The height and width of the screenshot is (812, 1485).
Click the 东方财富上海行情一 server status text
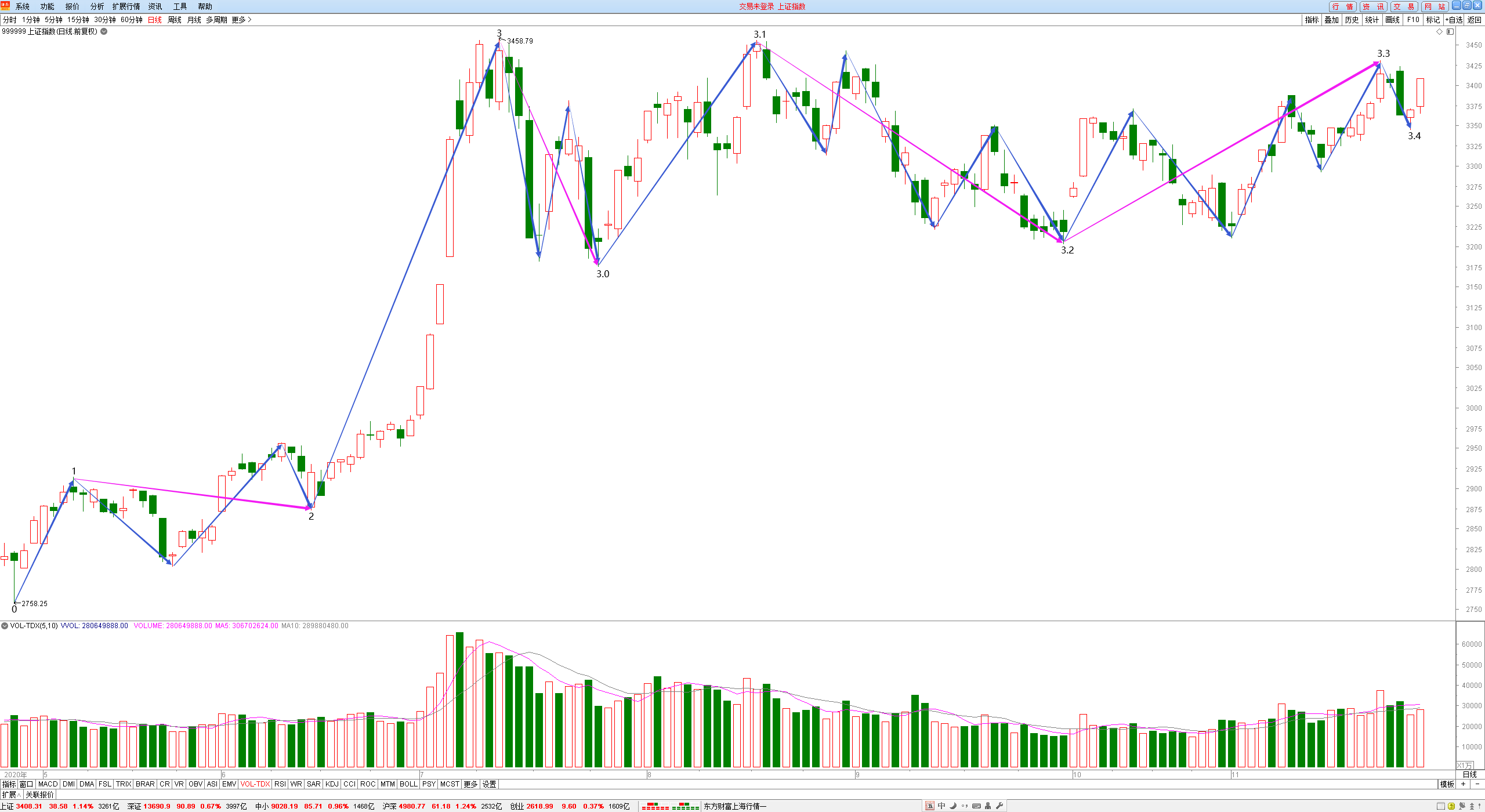pos(735,806)
